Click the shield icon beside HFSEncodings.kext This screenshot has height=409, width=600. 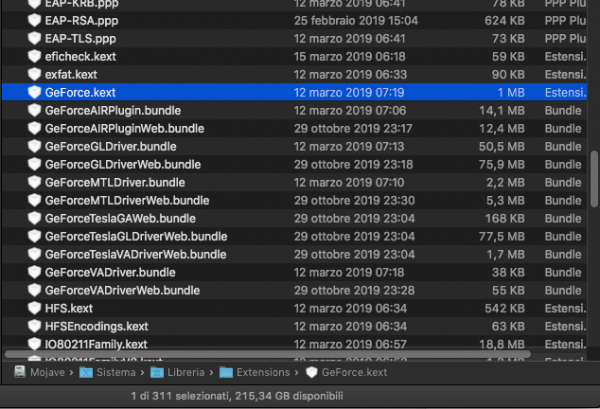click(x=34, y=326)
